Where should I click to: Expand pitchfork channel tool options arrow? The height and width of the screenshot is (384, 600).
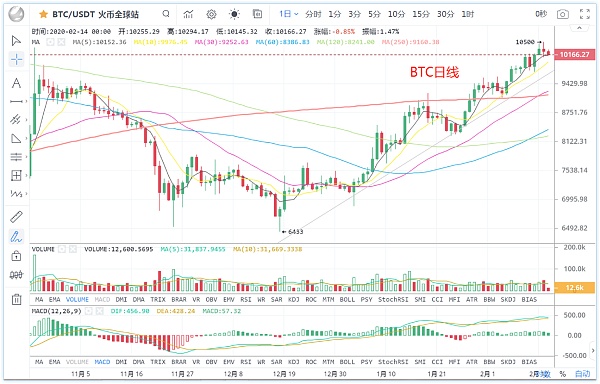coord(26,120)
